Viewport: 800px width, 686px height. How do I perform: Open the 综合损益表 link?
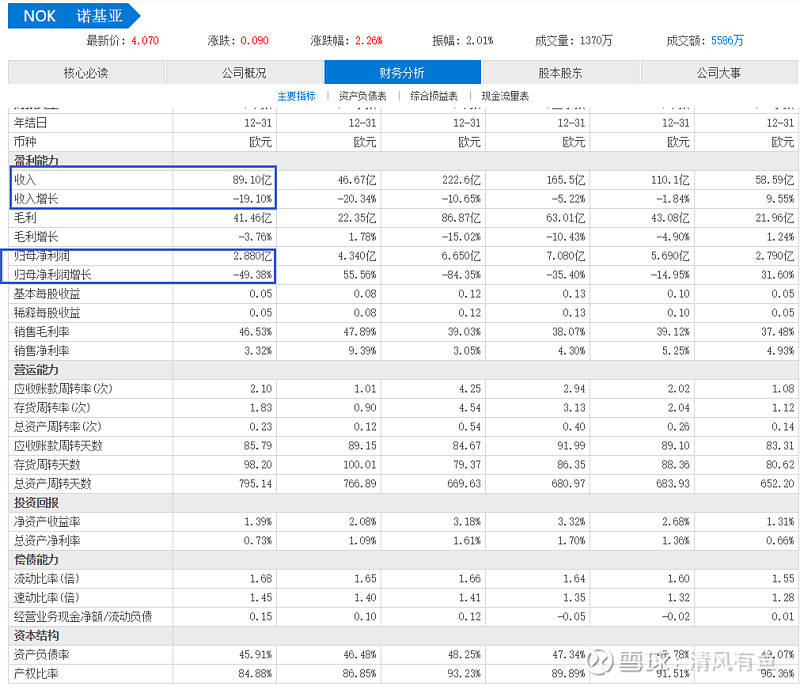(x=434, y=96)
